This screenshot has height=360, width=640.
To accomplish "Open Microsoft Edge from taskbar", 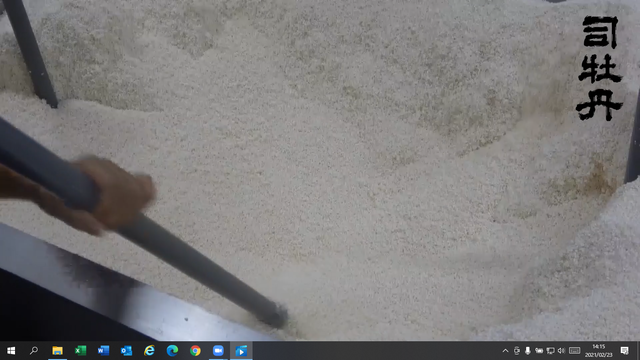I will (x=172, y=351).
